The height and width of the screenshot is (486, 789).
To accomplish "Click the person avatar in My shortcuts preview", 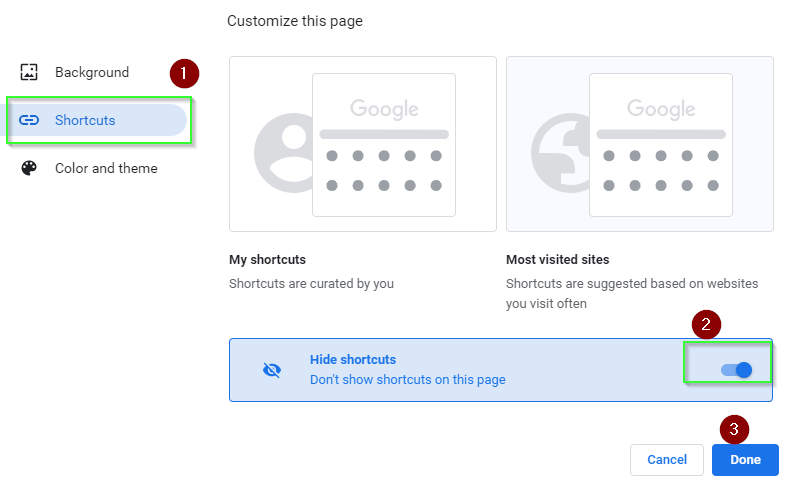I will [x=284, y=153].
